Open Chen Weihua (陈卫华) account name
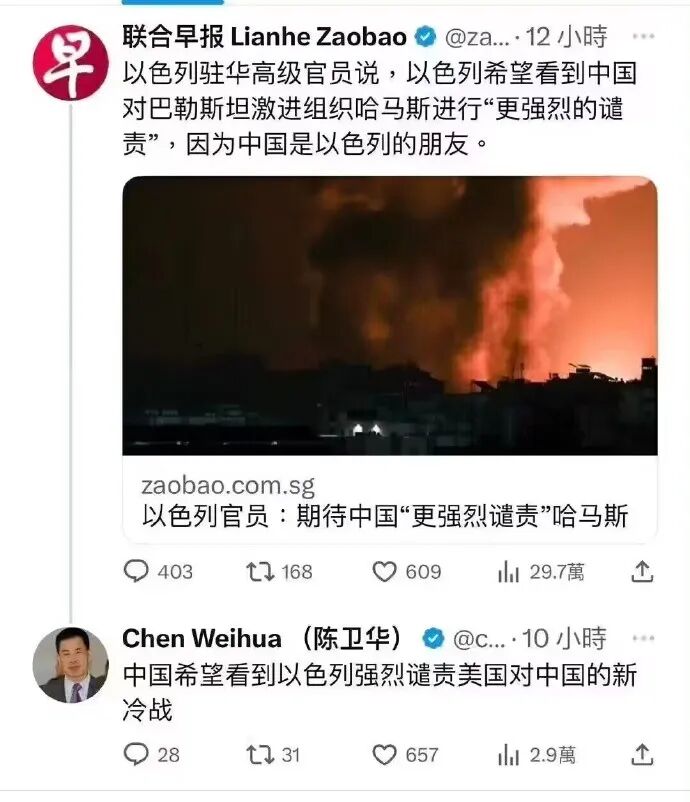Image resolution: width=690 pixels, height=802 pixels. tap(262, 639)
